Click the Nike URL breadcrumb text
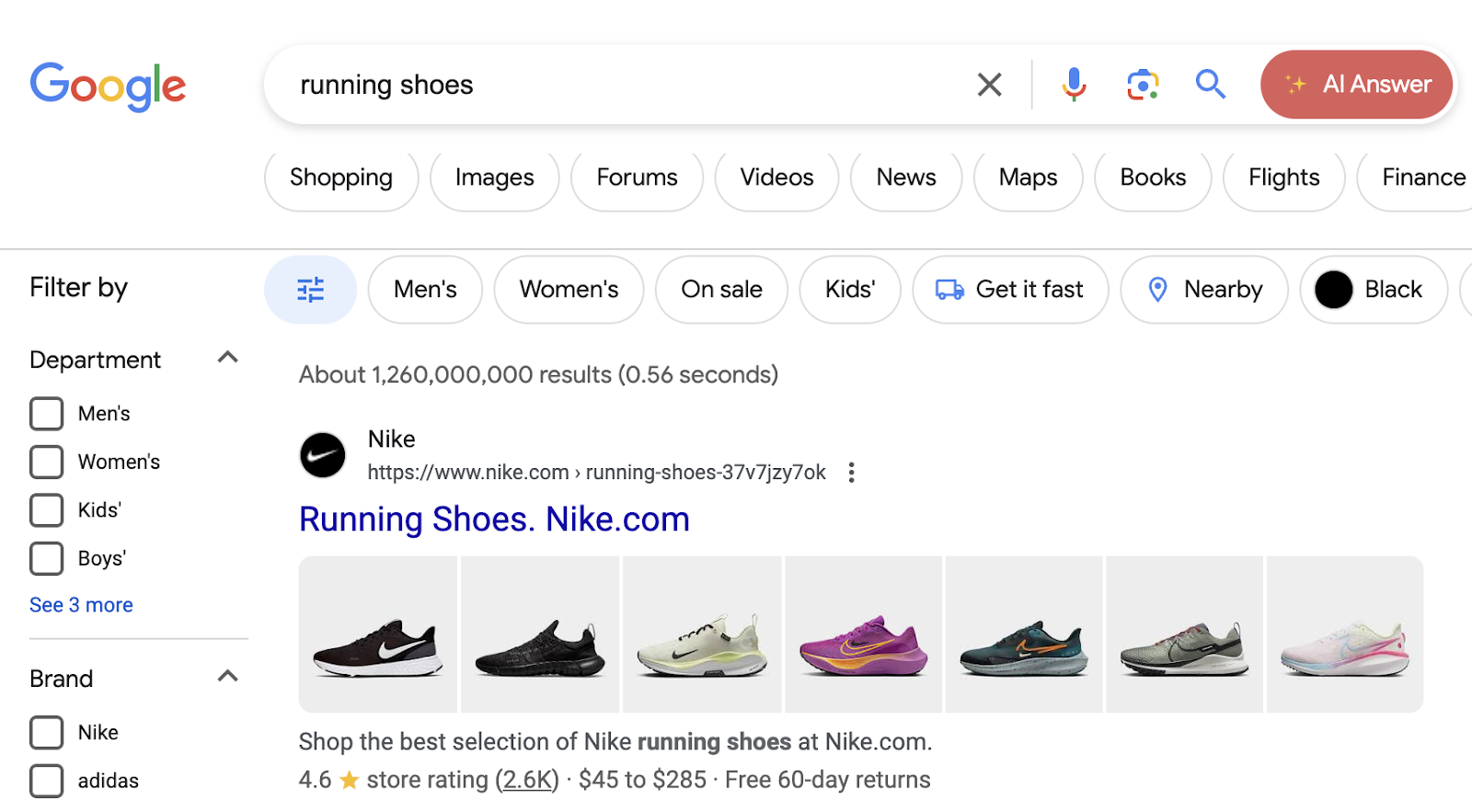1472x812 pixels. coord(596,473)
